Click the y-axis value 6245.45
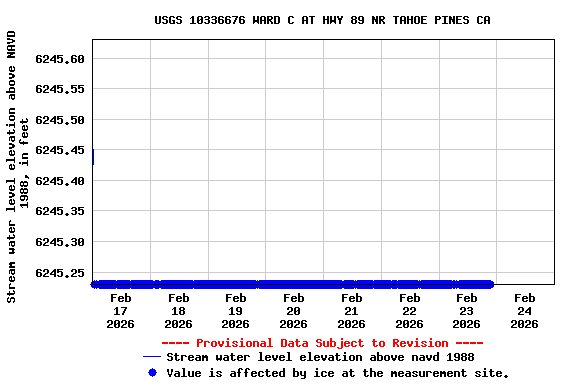This screenshot has height=384, width=576. 60,150
